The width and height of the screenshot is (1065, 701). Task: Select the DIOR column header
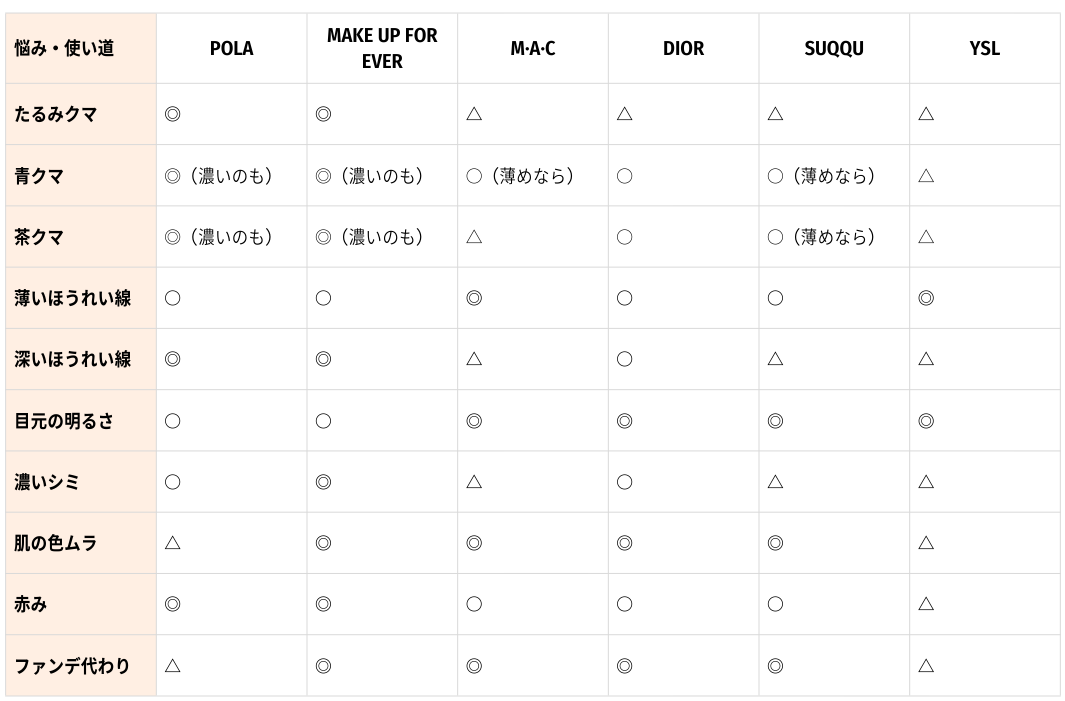click(683, 49)
